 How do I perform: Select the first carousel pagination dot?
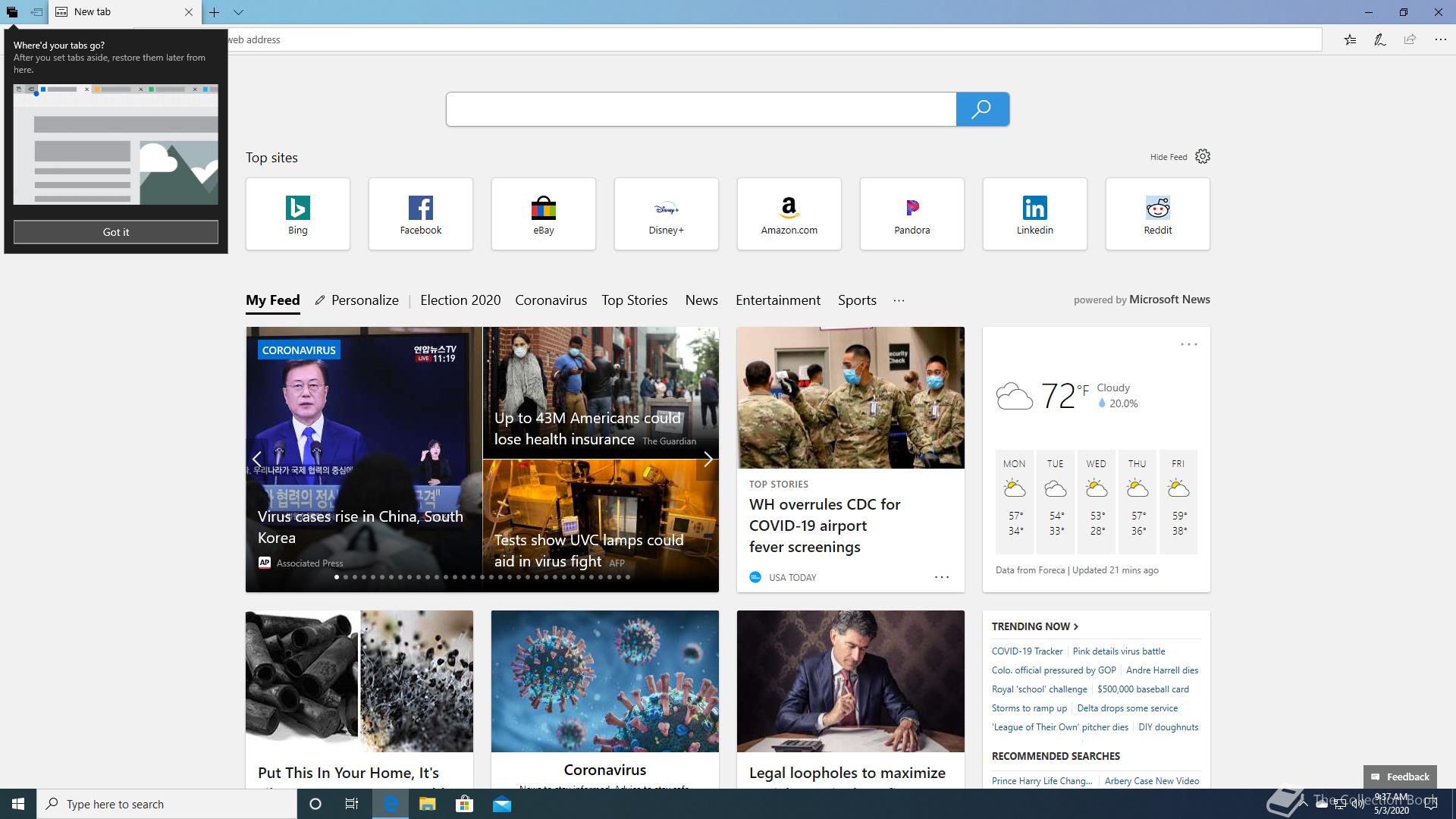click(337, 577)
